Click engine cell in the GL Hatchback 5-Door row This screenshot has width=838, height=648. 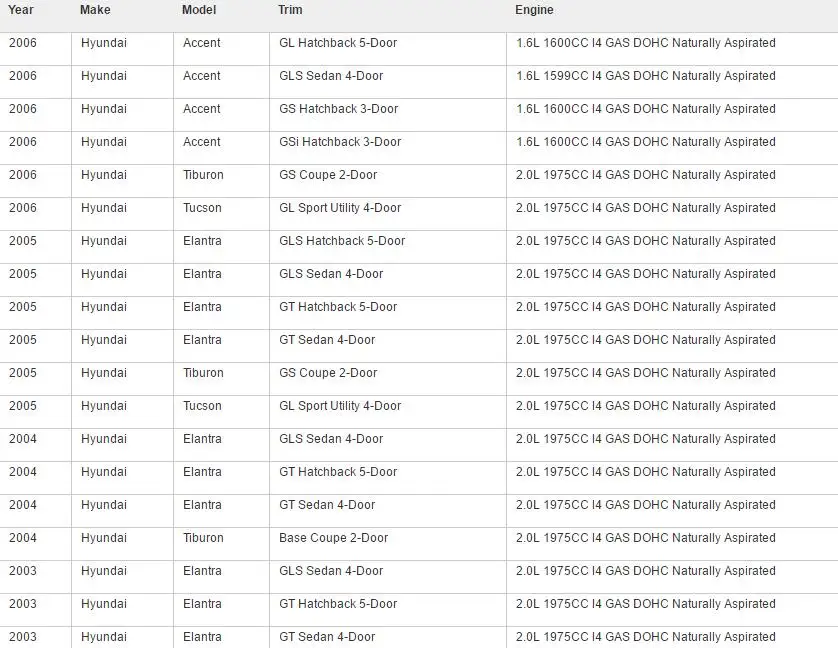[646, 43]
